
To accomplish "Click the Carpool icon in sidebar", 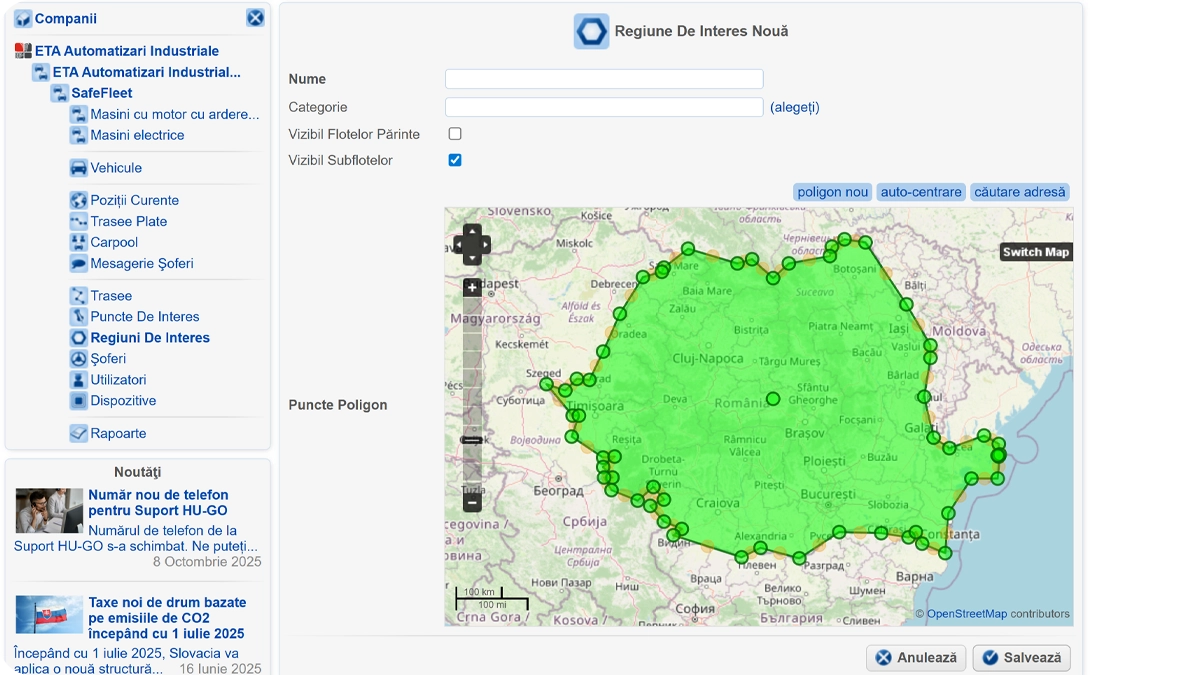I will pos(78,242).
